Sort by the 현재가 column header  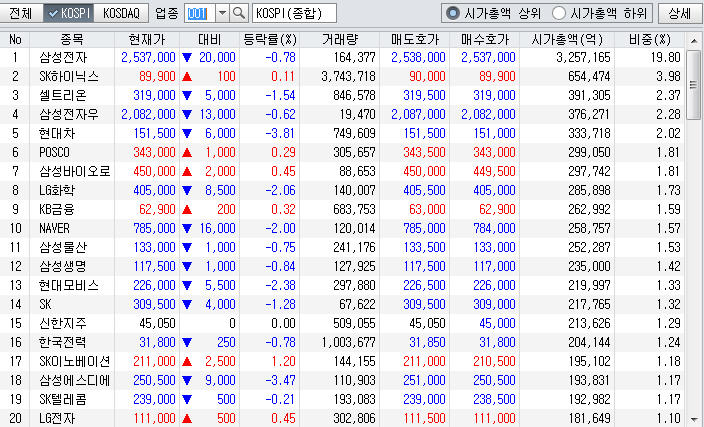click(x=148, y=38)
